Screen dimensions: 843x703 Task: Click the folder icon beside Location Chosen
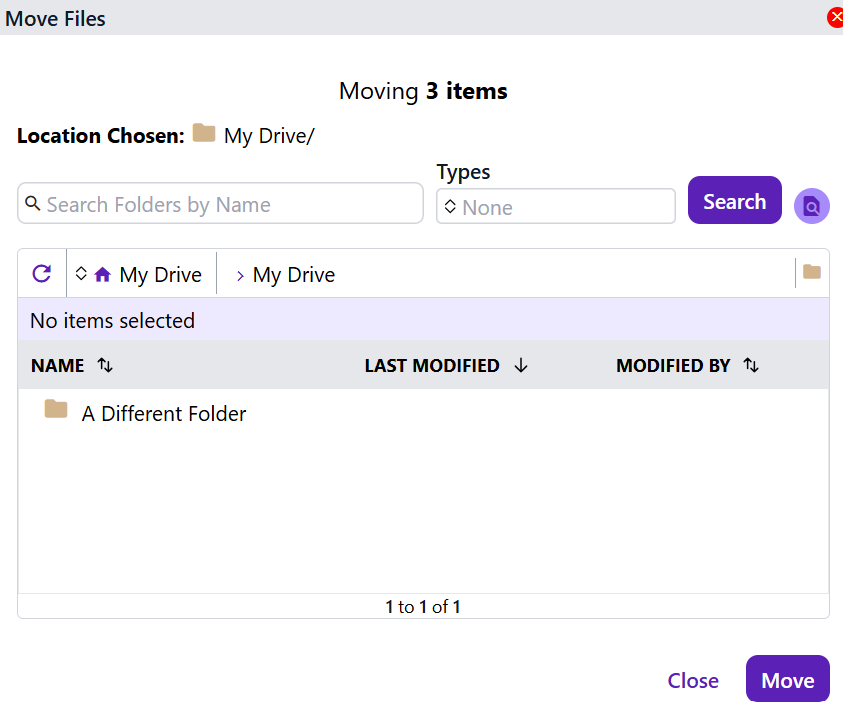(x=204, y=134)
